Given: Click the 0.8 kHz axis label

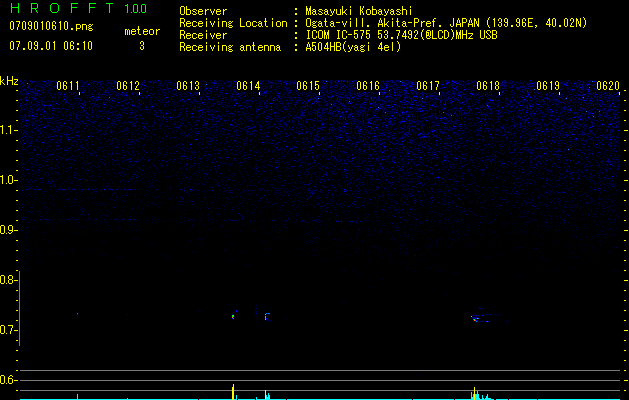Looking at the screenshot, I should [7, 280].
